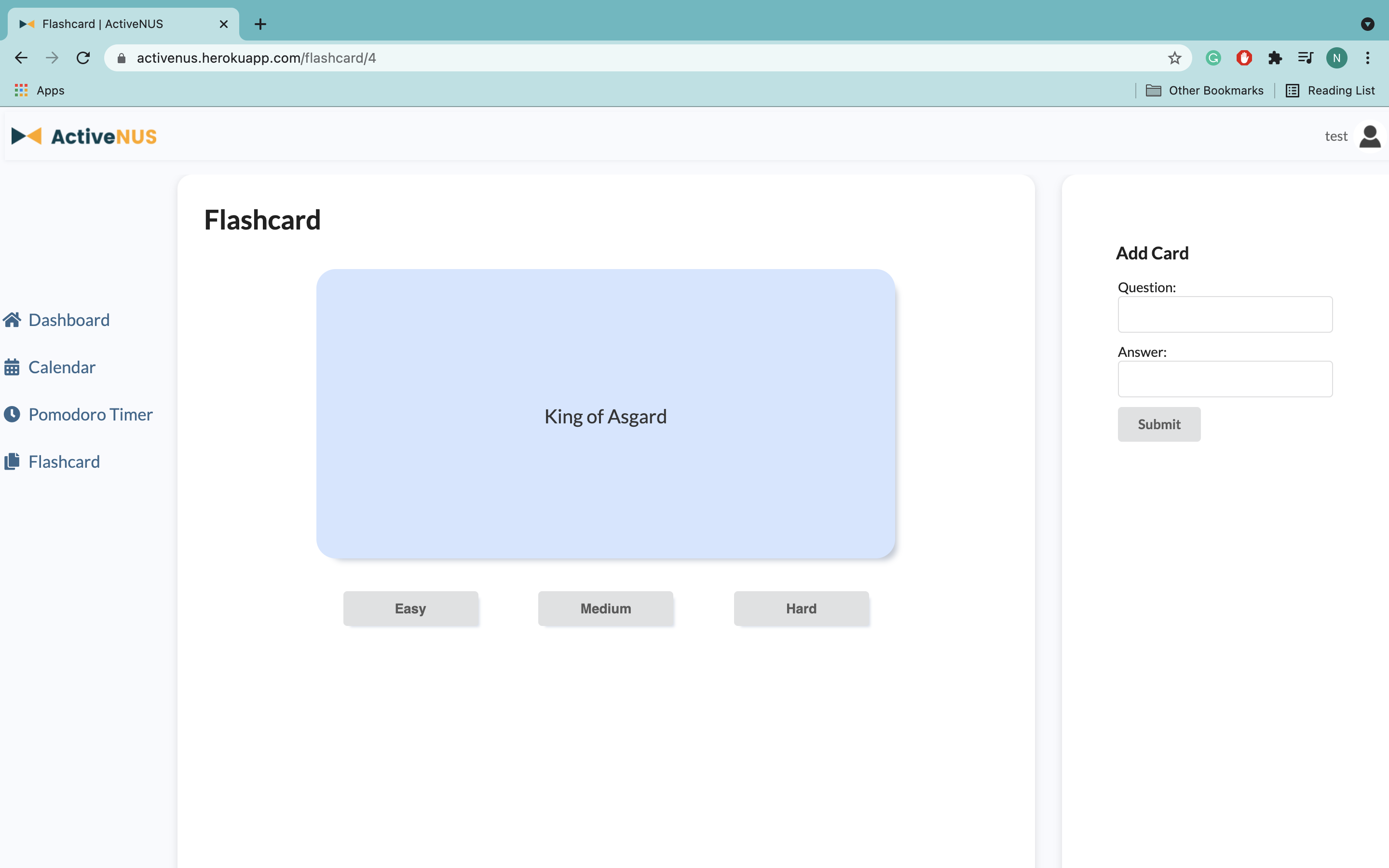Screen dimensions: 1389x868
Task: Open the Pomodoro Timer link
Action: pyautogui.click(x=91, y=415)
